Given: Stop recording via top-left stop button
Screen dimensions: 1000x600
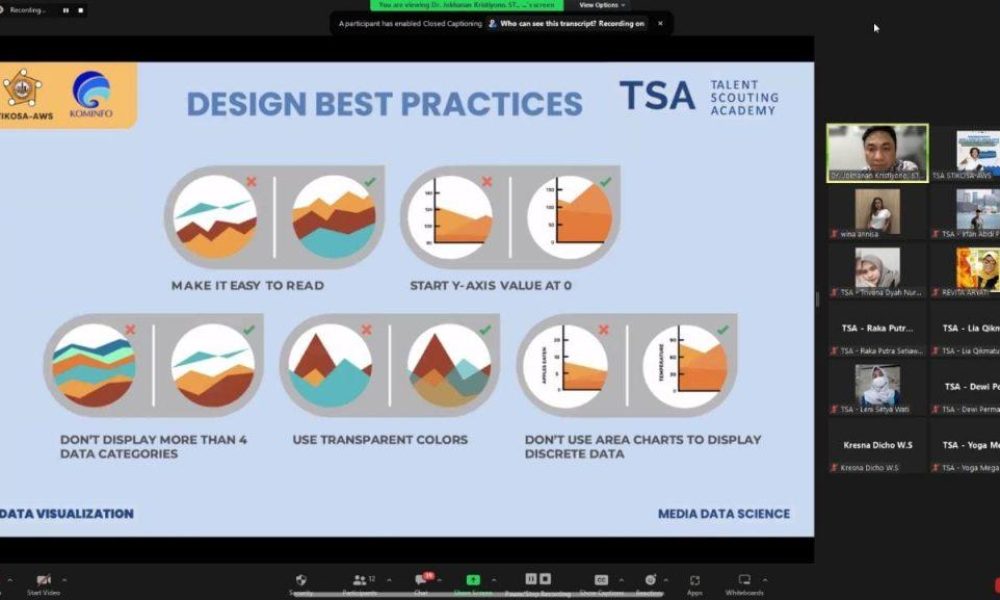Looking at the screenshot, I should 79,10.
